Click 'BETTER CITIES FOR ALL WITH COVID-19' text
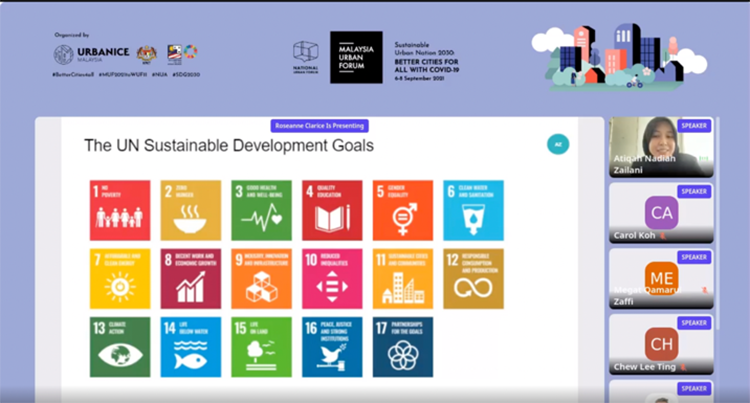The width and height of the screenshot is (750, 403). click(x=426, y=65)
